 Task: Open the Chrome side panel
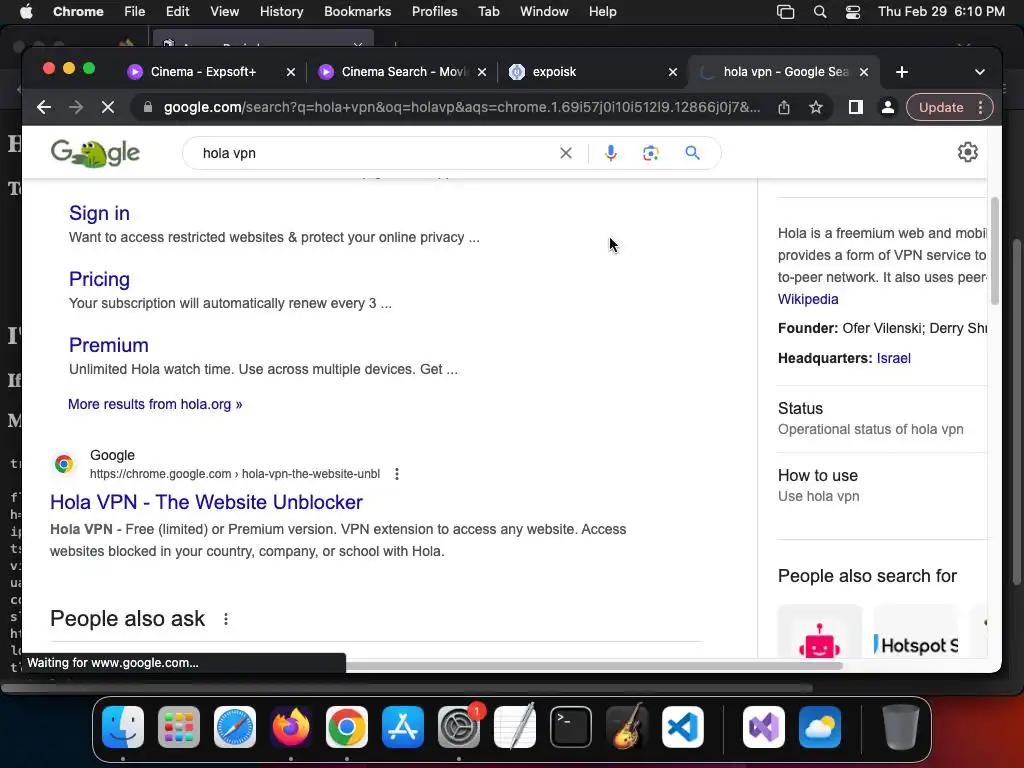point(856,107)
